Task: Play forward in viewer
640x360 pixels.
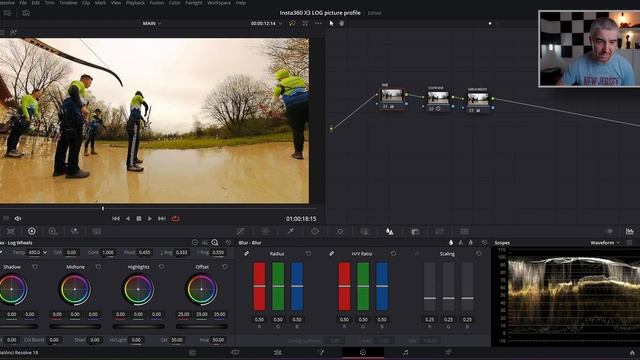Action: coord(150,219)
